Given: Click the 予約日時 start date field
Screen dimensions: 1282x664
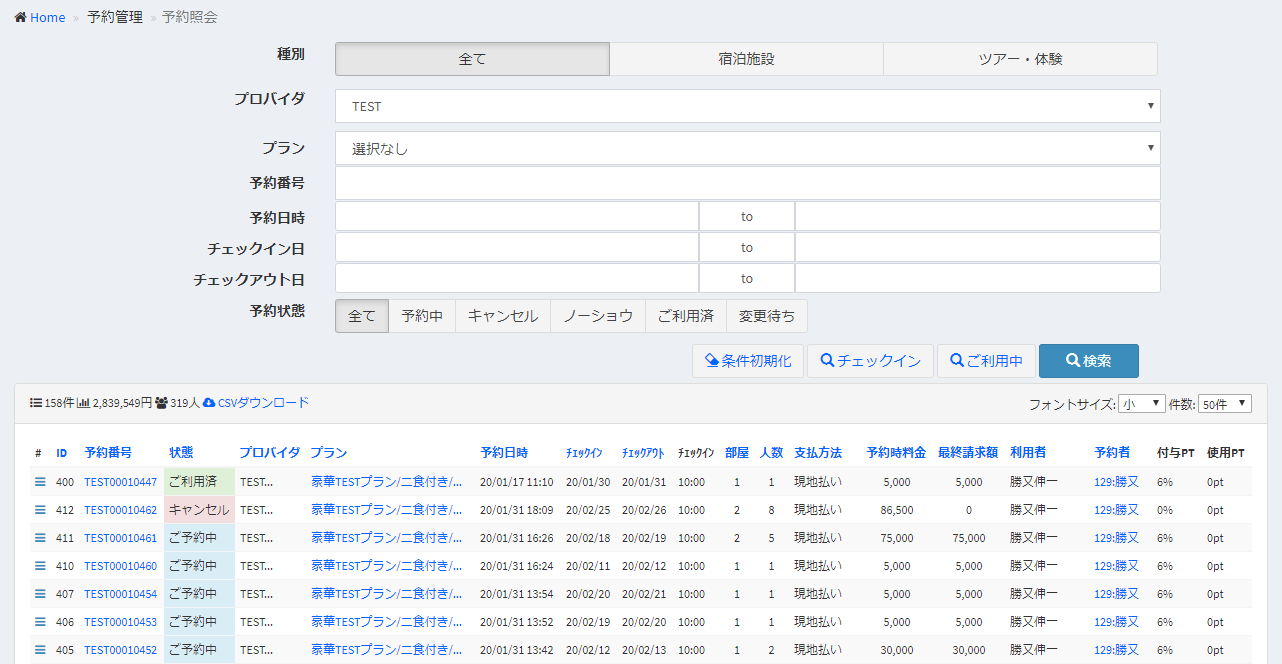Looking at the screenshot, I should point(517,216).
